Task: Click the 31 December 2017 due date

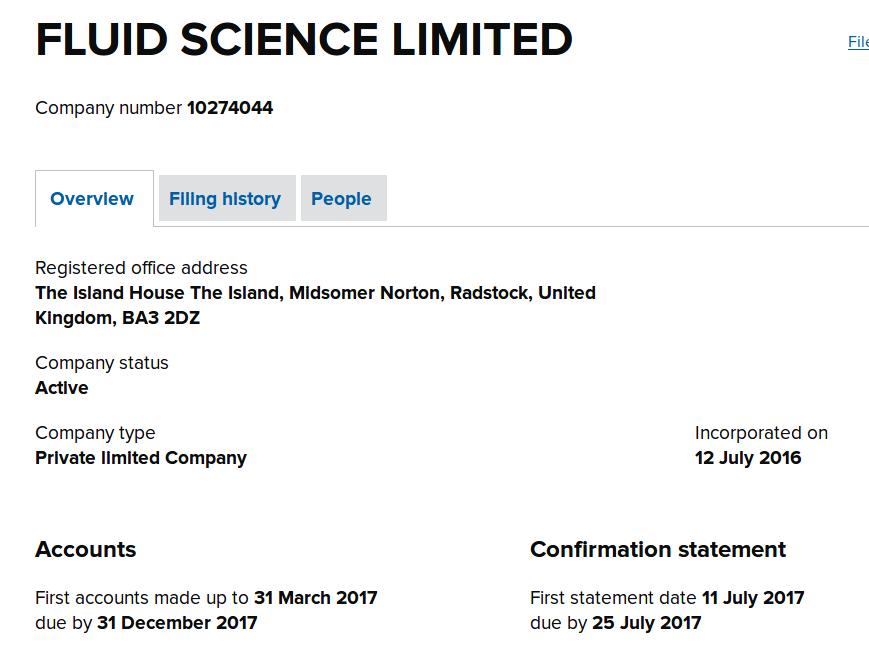Action: 177,623
